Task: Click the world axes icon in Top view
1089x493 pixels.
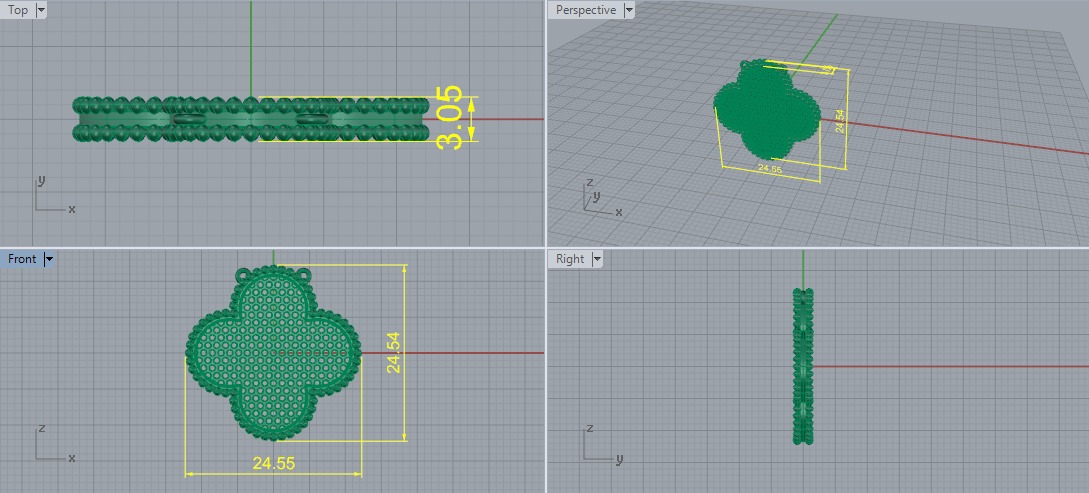Action: click(54, 195)
